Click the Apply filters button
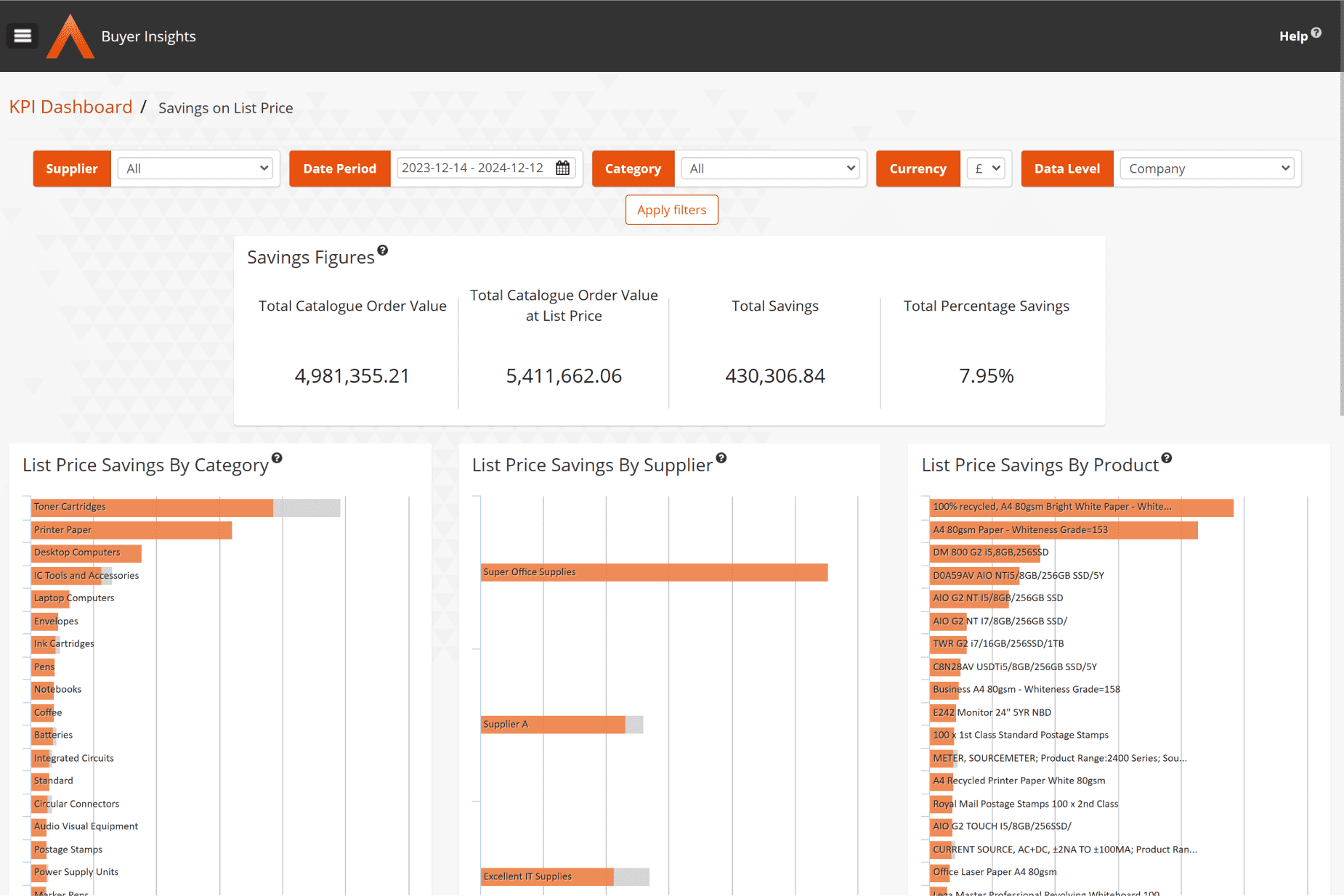Image resolution: width=1344 pixels, height=896 pixels. coord(671,210)
